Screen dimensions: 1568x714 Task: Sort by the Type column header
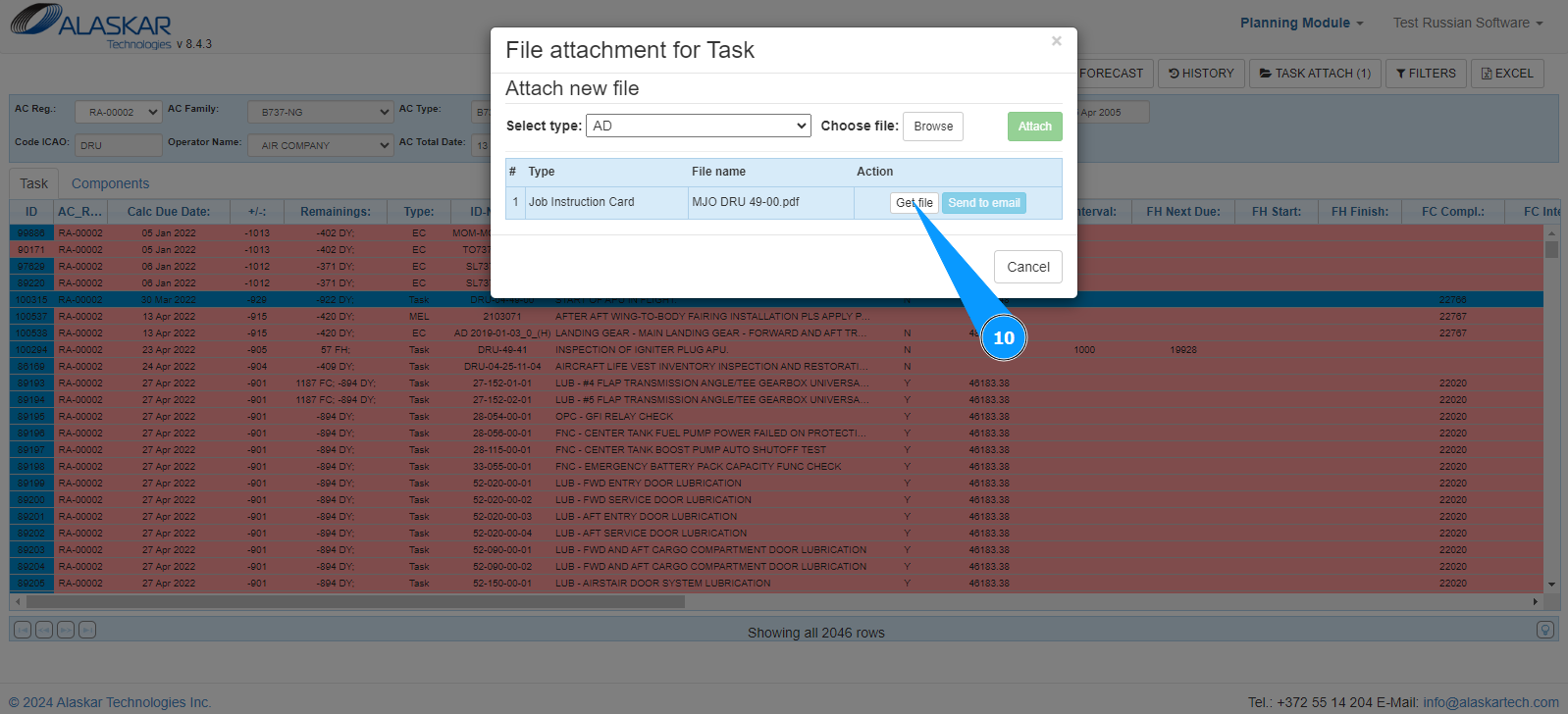coord(419,212)
